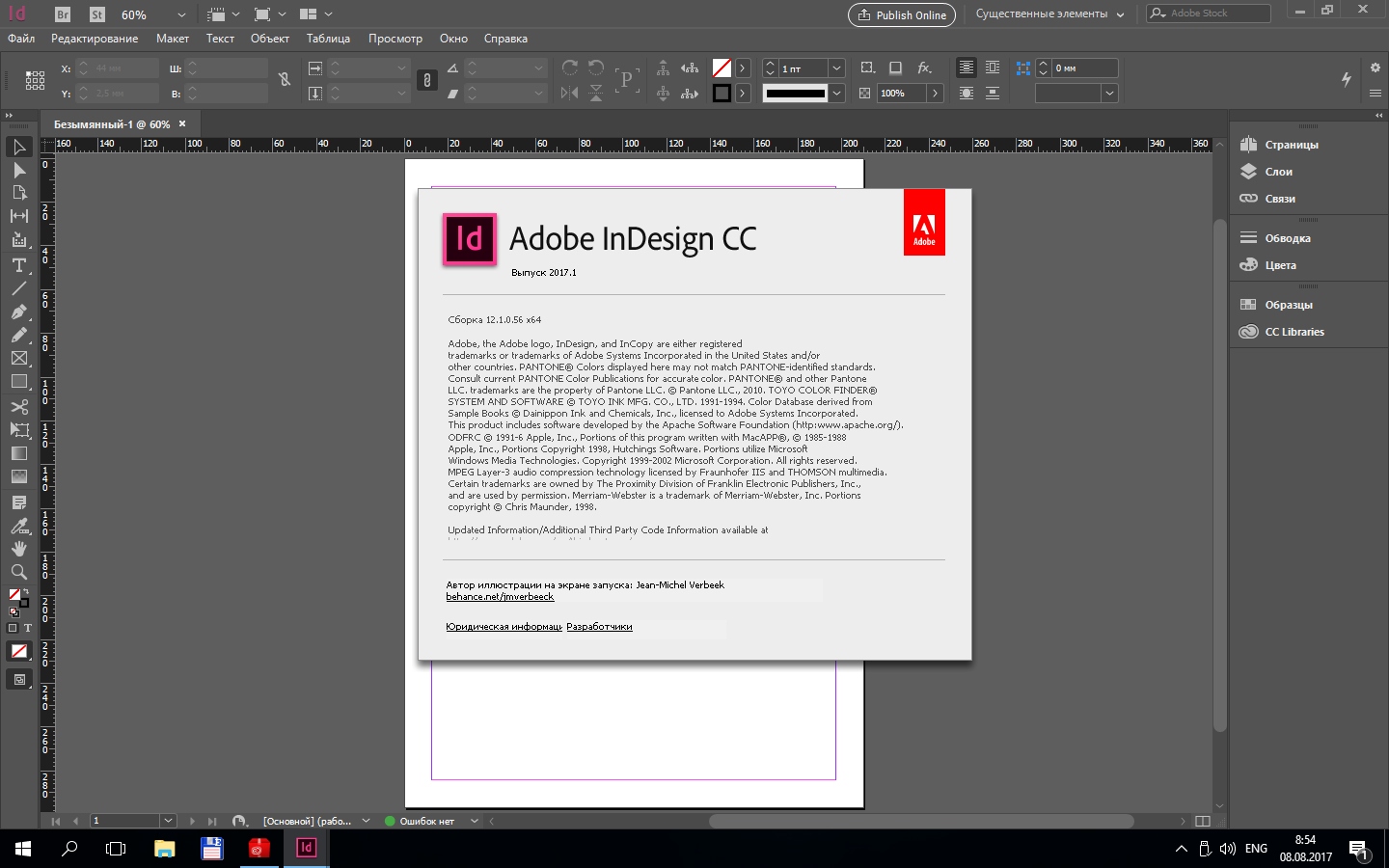Open the Юридическая информация link
The width and height of the screenshot is (1389, 868).
pyautogui.click(x=504, y=627)
